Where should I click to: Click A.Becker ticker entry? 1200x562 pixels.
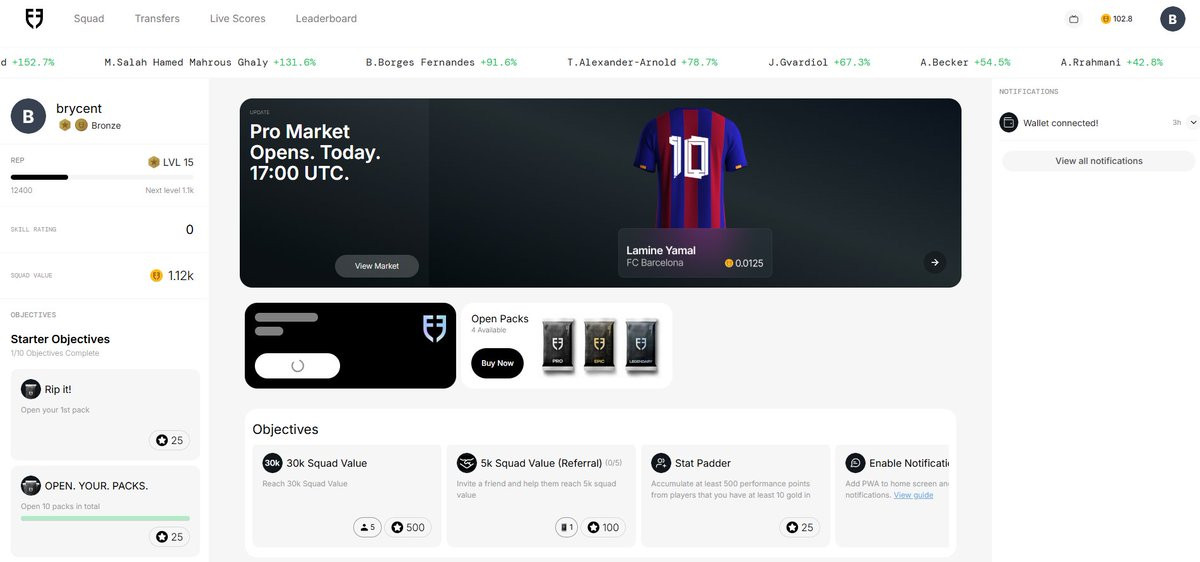(965, 62)
